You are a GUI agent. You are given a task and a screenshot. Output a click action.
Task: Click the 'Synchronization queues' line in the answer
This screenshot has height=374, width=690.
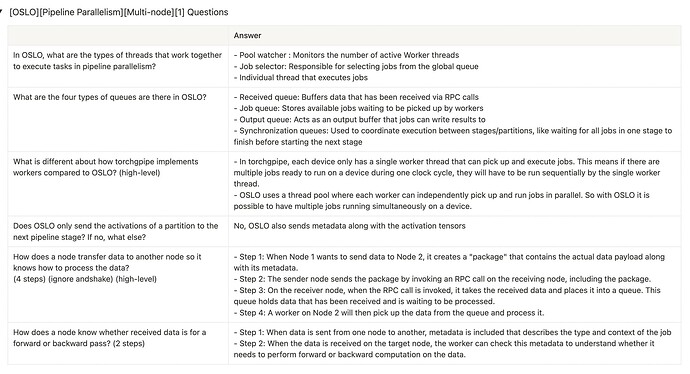(x=453, y=136)
